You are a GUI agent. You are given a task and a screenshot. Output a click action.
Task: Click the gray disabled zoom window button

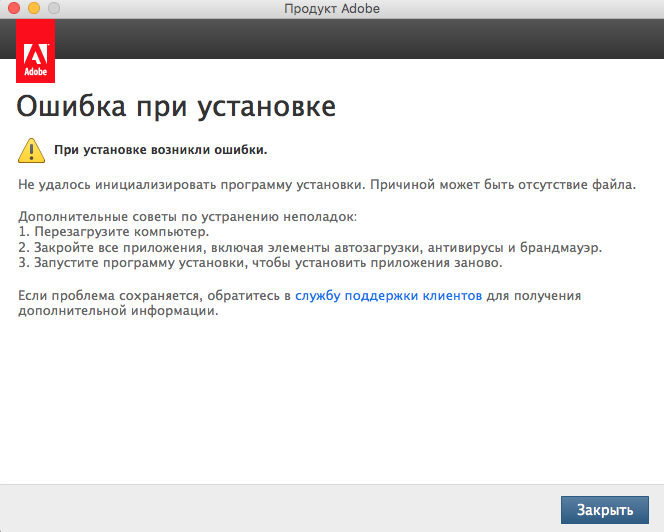(x=52, y=9)
